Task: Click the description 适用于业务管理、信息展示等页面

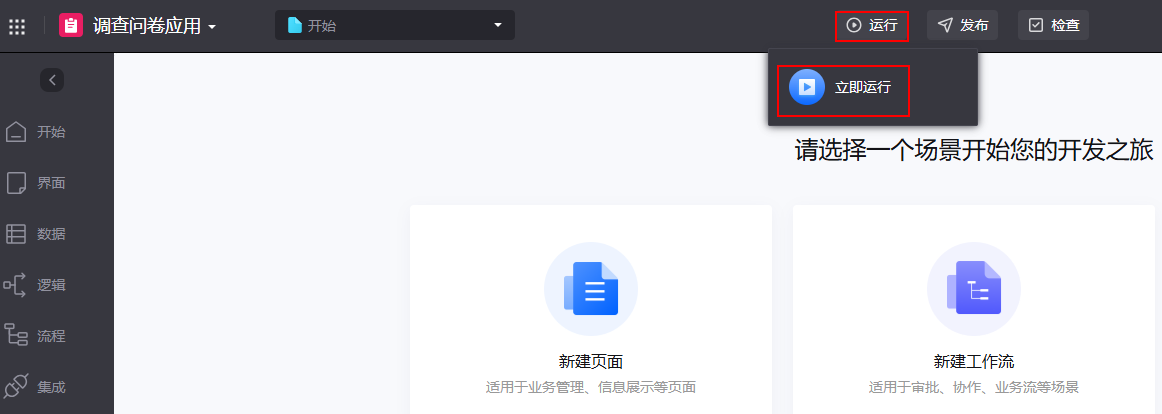Action: 591,387
